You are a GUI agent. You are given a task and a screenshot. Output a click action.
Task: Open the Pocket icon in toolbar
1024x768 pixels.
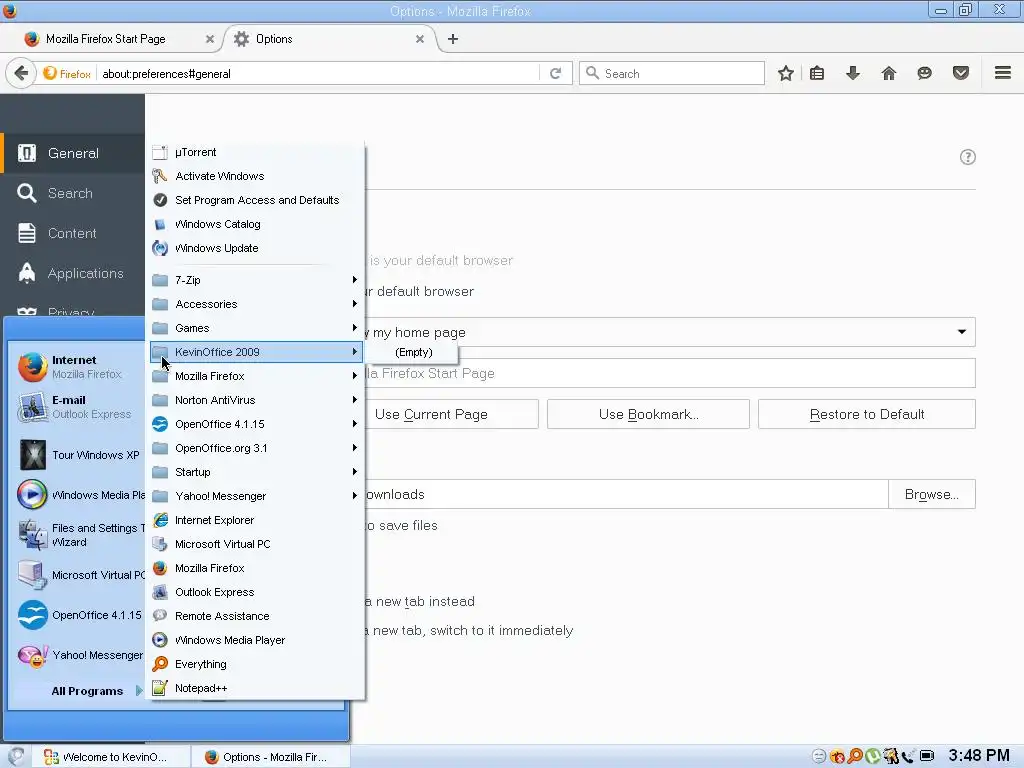[961, 73]
